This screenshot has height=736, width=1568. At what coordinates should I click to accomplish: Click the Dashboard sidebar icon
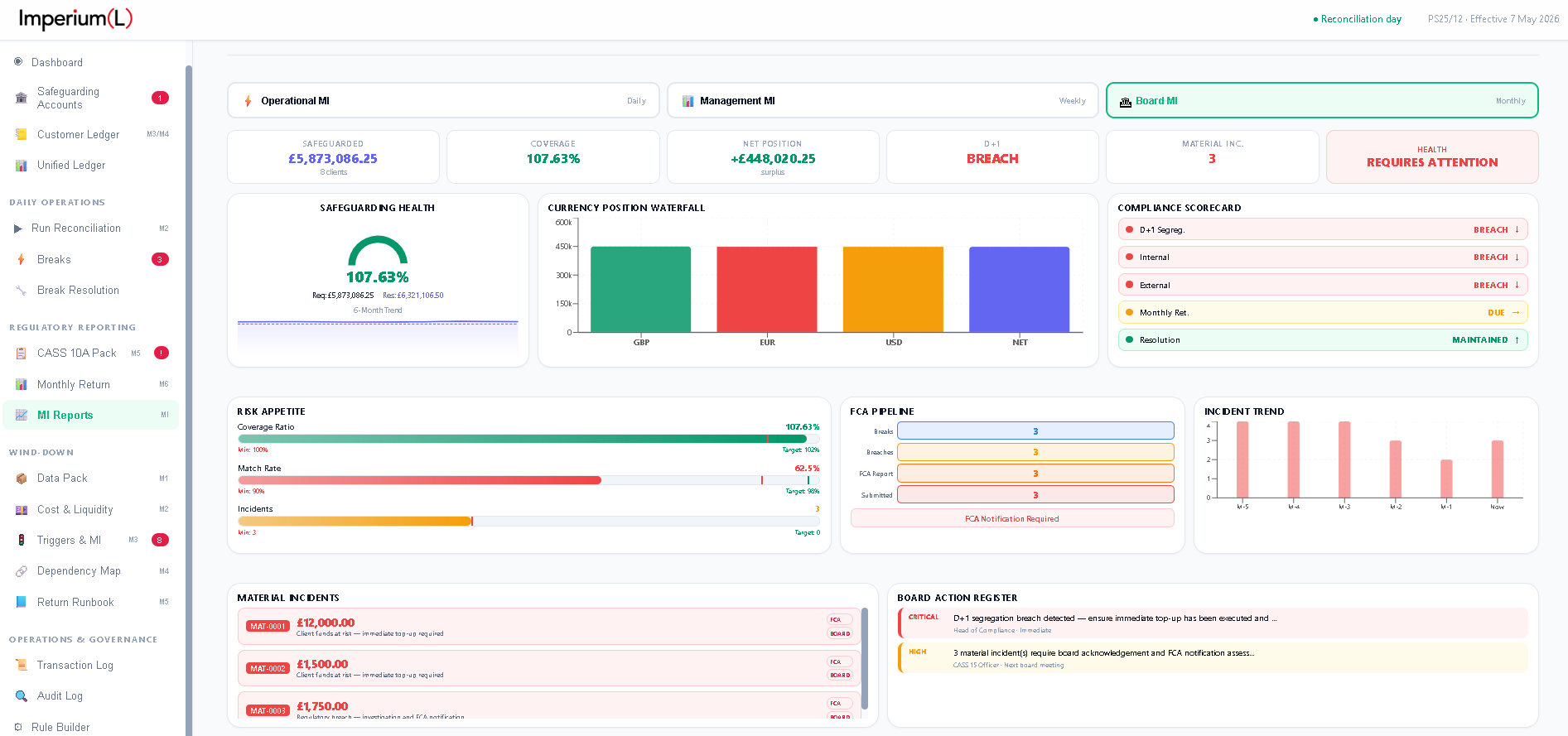[18, 62]
